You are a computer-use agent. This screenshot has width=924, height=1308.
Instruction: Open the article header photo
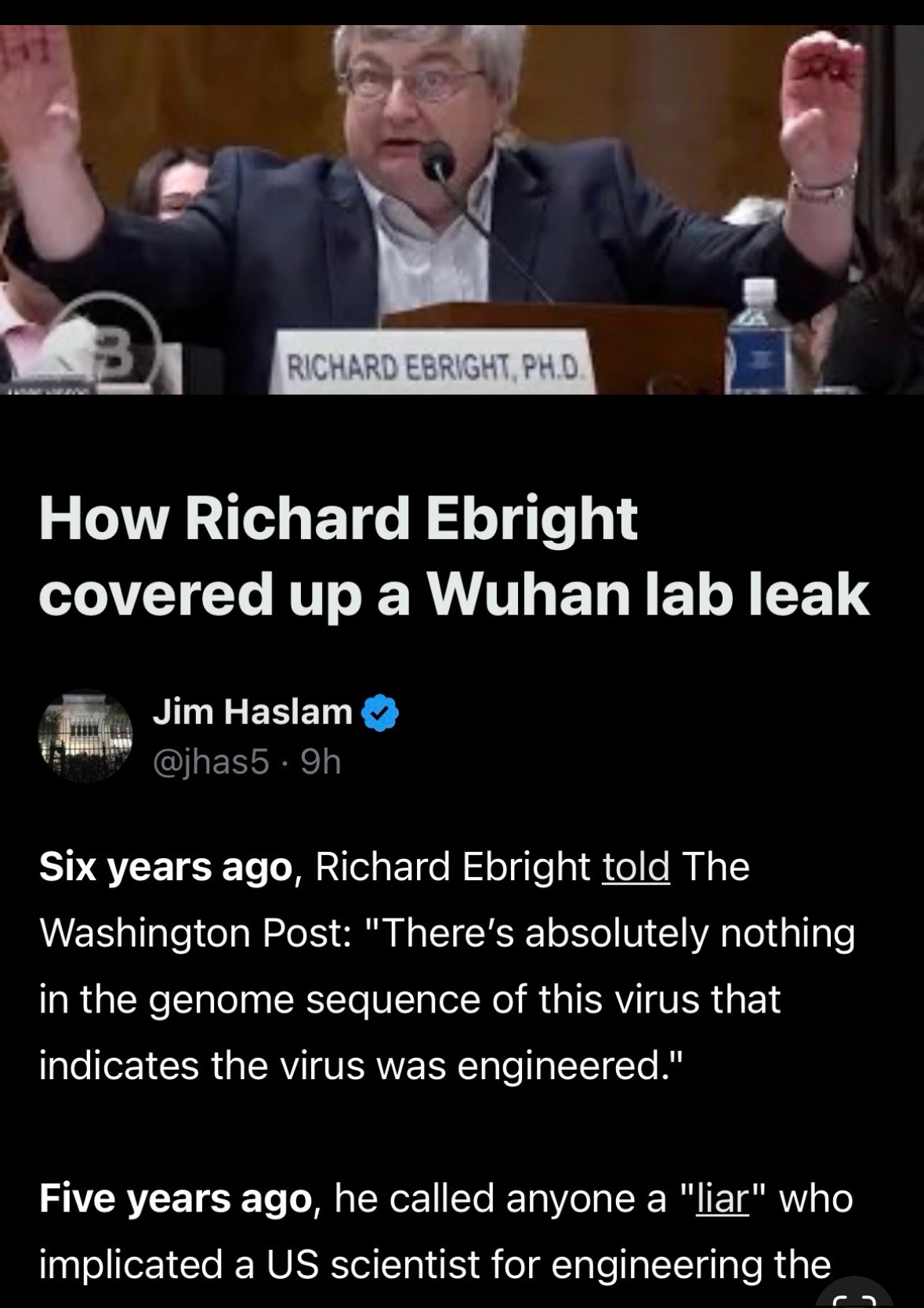point(462,209)
